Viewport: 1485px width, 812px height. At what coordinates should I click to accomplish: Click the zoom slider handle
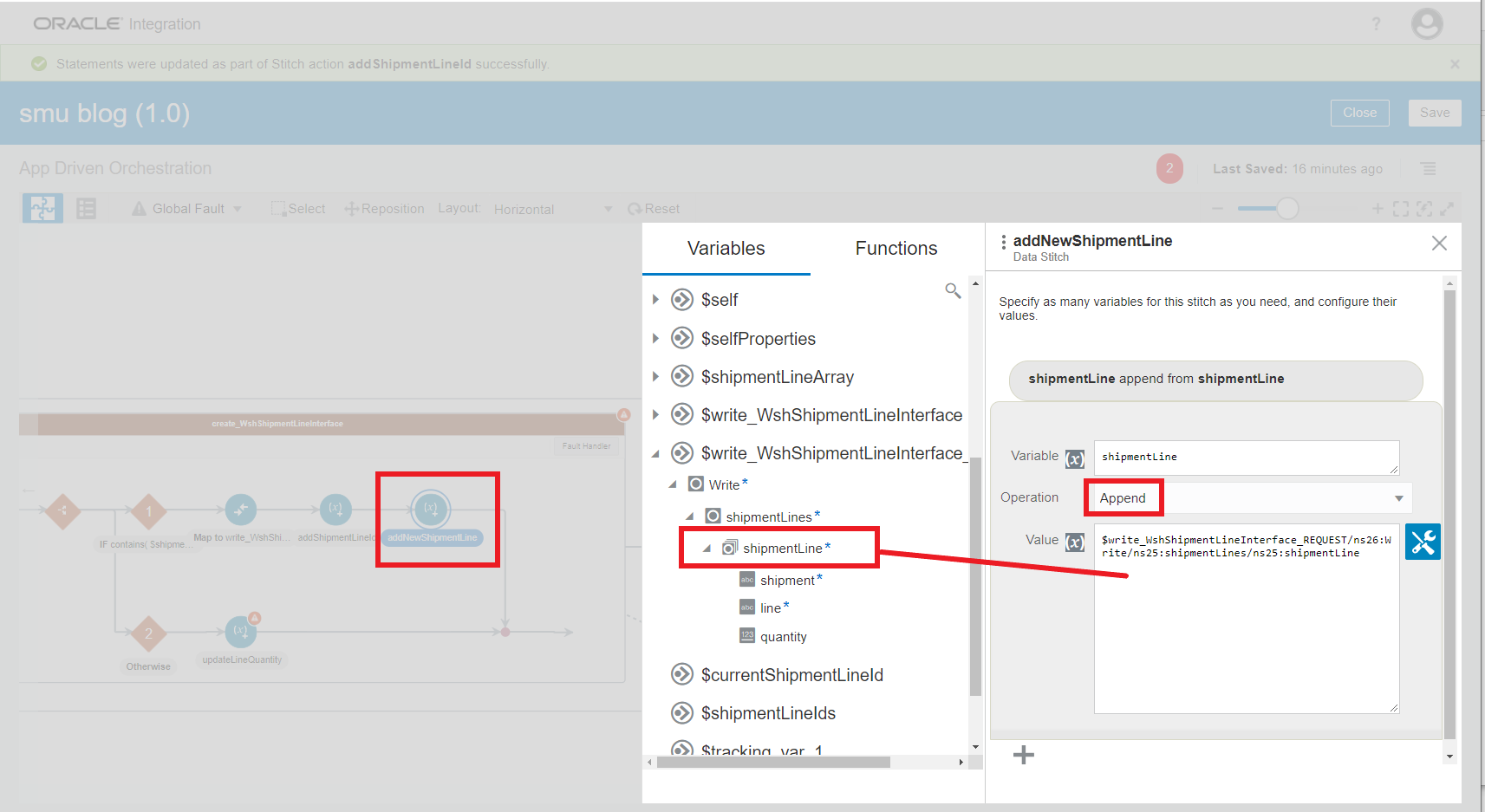pyautogui.click(x=1287, y=209)
